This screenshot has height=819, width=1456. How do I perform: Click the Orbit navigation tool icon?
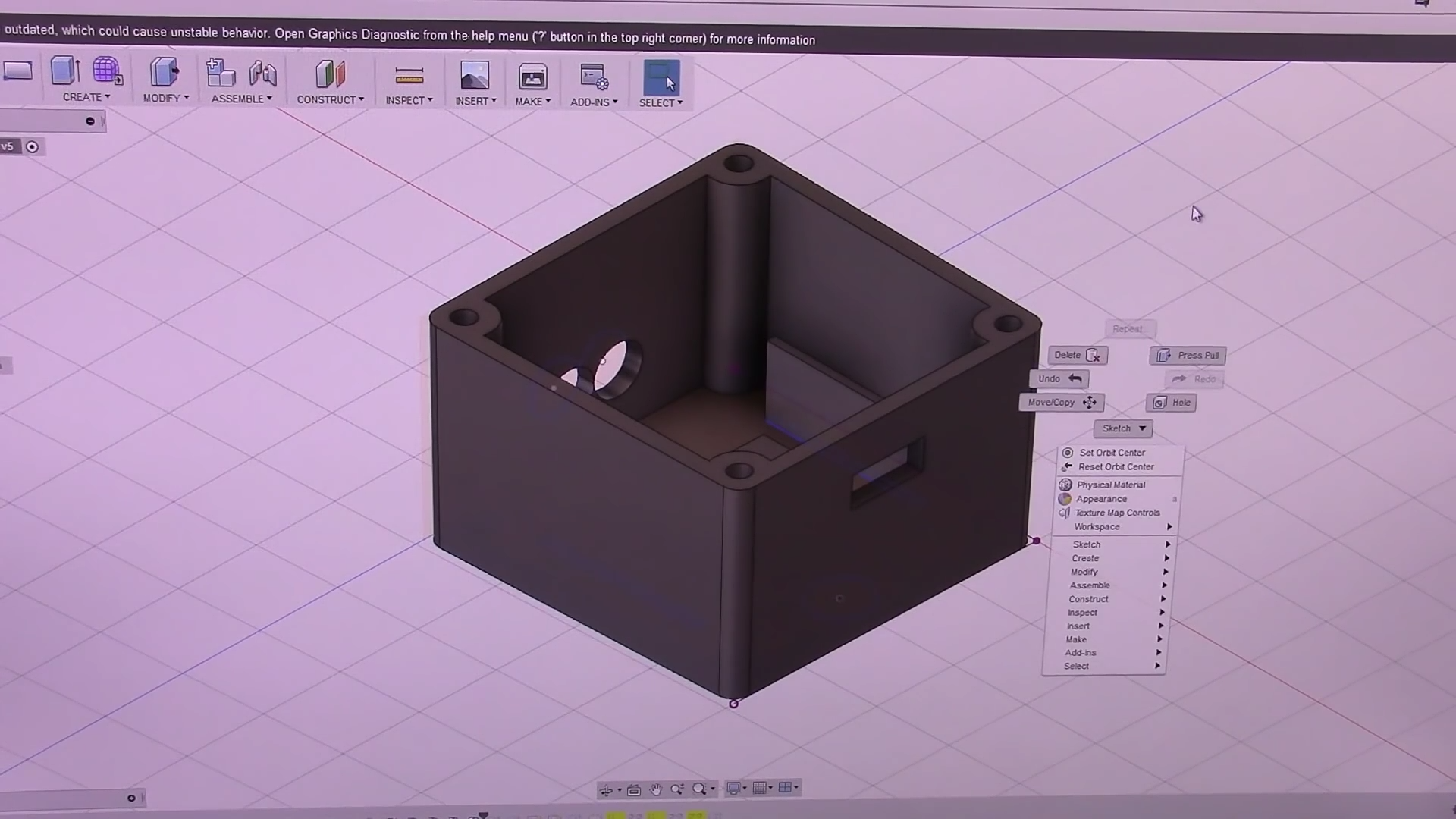pyautogui.click(x=606, y=790)
